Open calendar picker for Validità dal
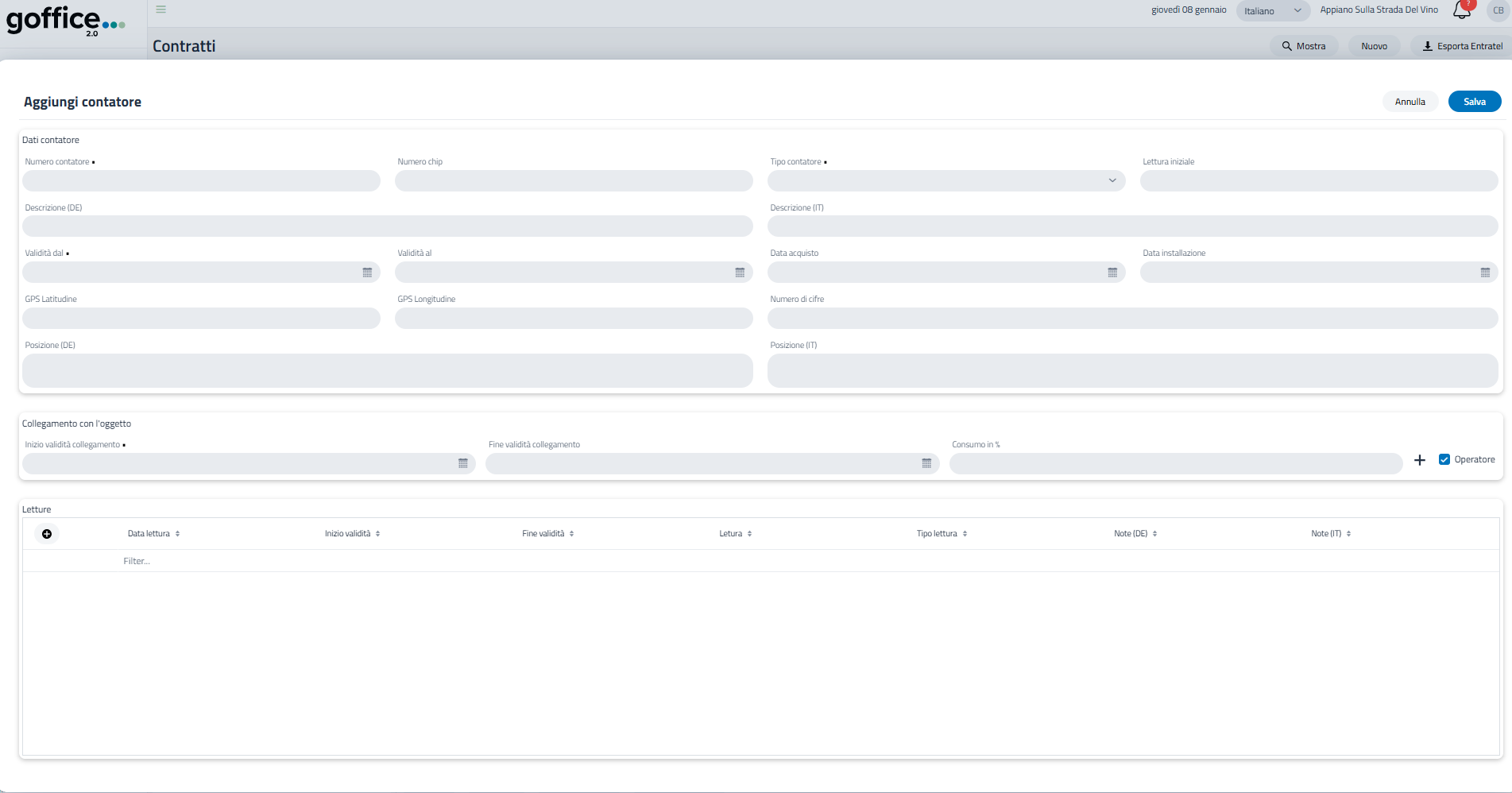Image resolution: width=1512 pixels, height=793 pixels. click(367, 273)
